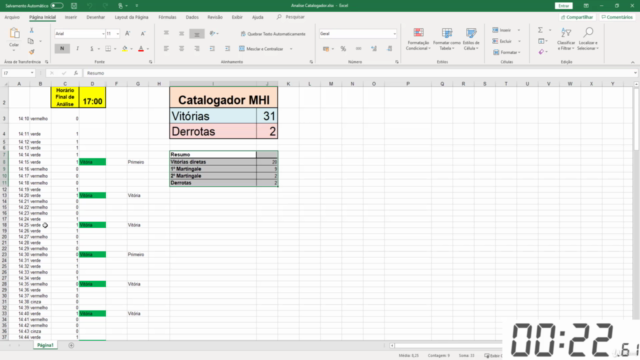
Task: Toggle Salvamento Automático switch
Action: [57, 6]
